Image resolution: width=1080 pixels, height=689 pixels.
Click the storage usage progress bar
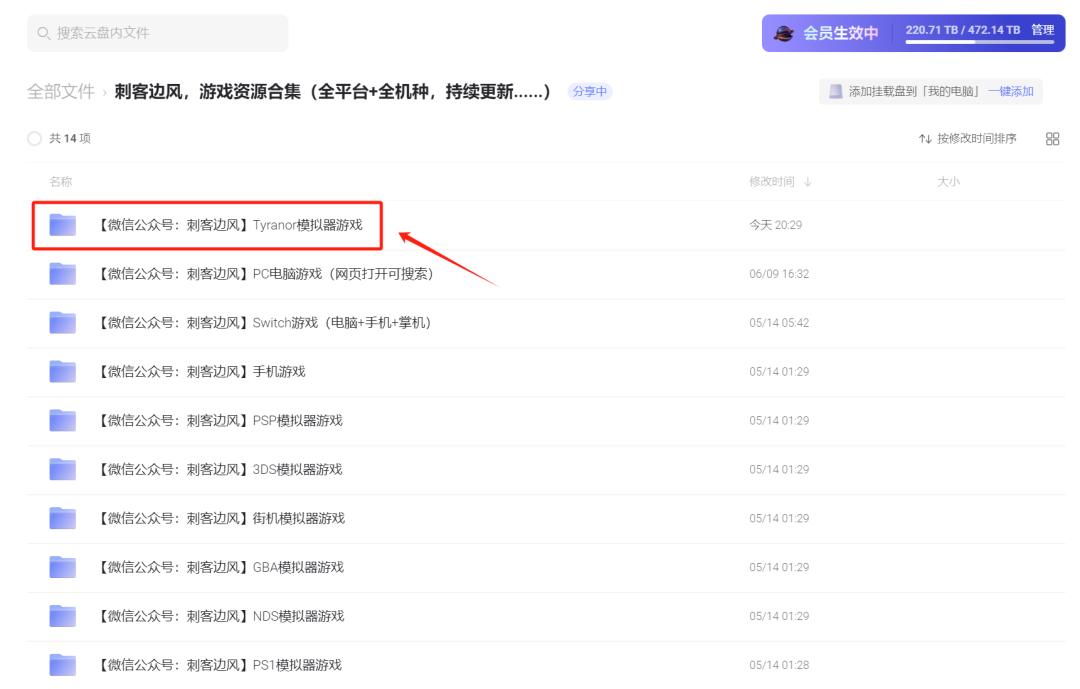(979, 42)
